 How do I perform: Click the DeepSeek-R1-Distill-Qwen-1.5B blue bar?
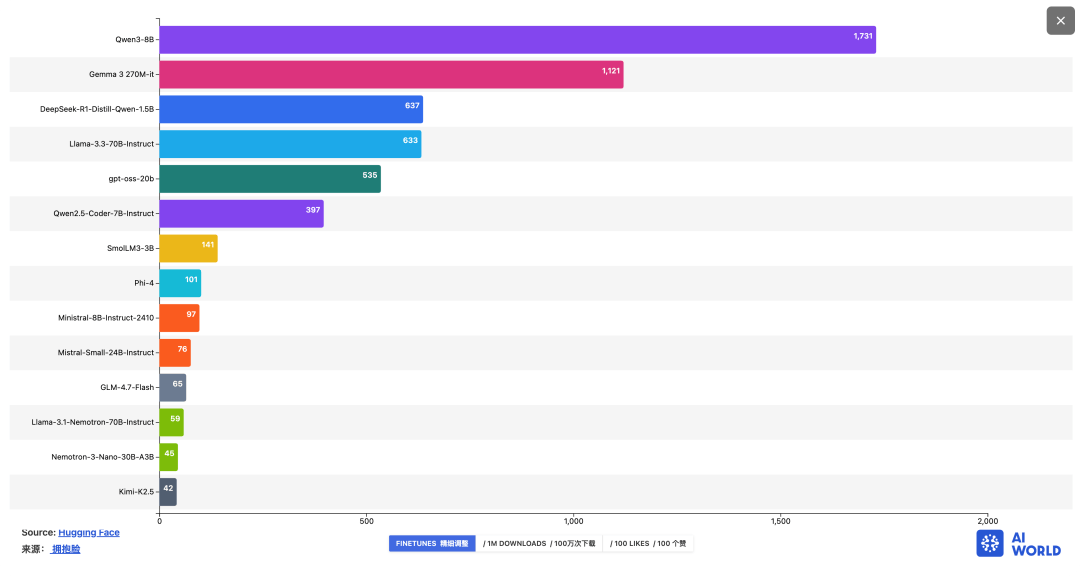tap(291, 110)
